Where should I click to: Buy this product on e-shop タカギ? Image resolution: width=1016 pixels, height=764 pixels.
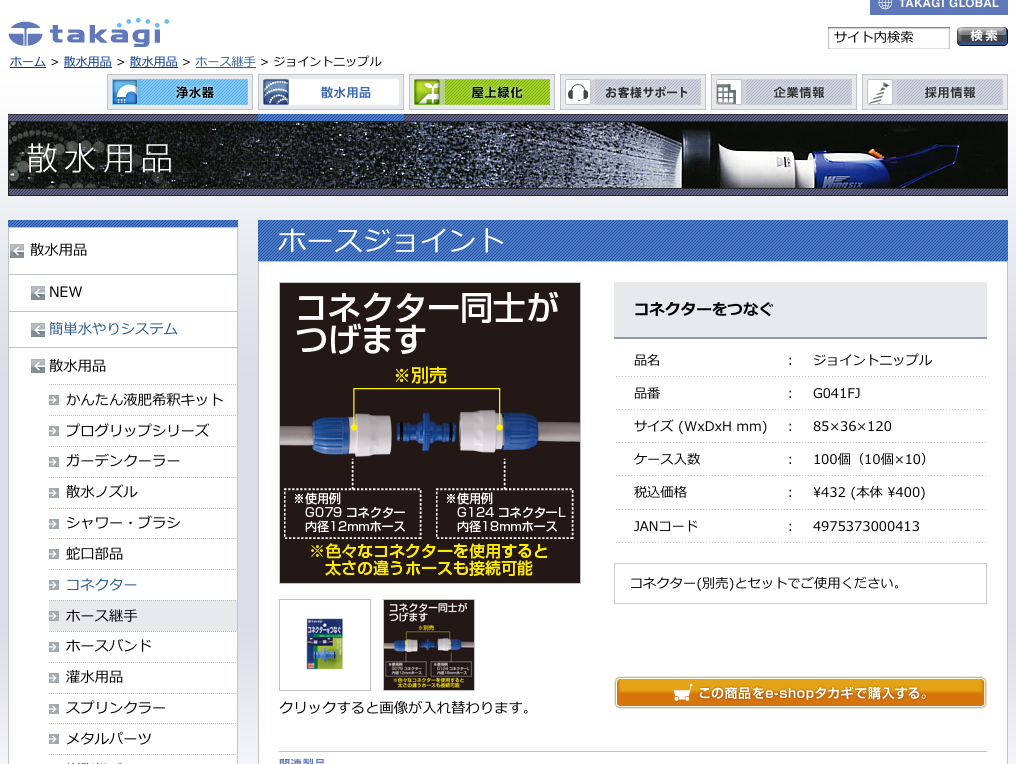(x=800, y=693)
